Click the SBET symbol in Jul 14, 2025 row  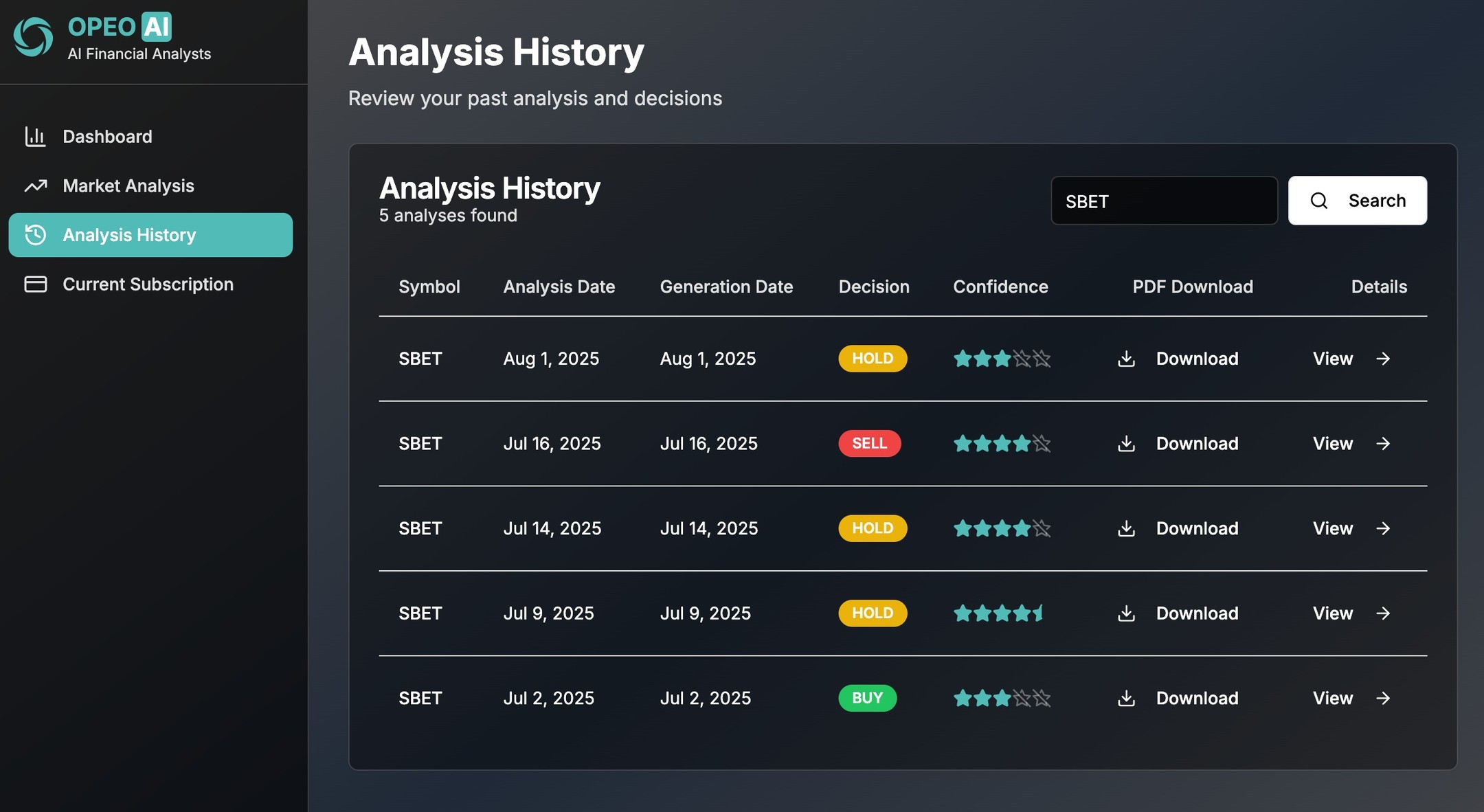point(420,528)
